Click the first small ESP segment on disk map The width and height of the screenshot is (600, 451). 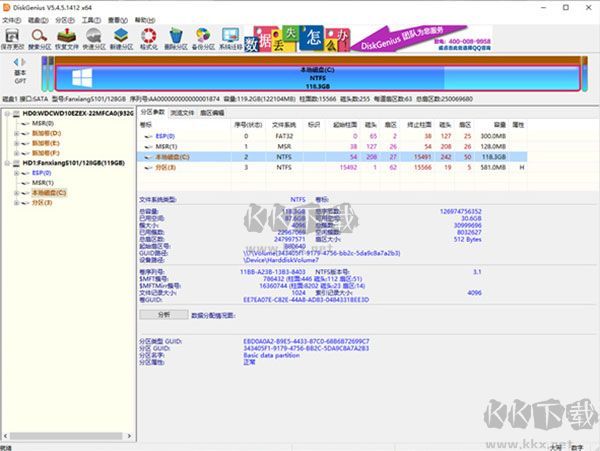coord(44,74)
